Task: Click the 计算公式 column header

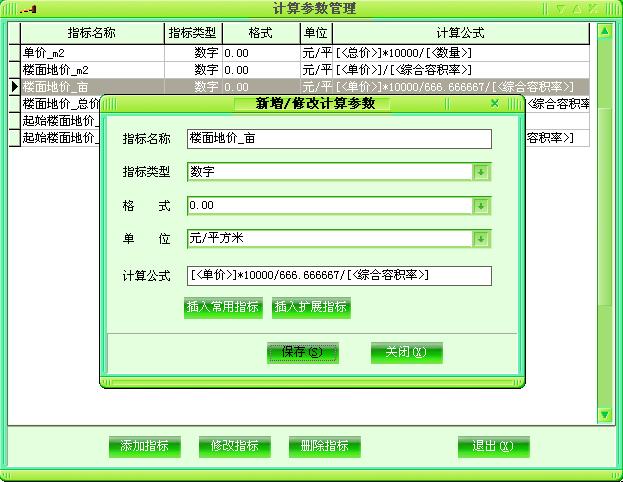Action: click(461, 33)
